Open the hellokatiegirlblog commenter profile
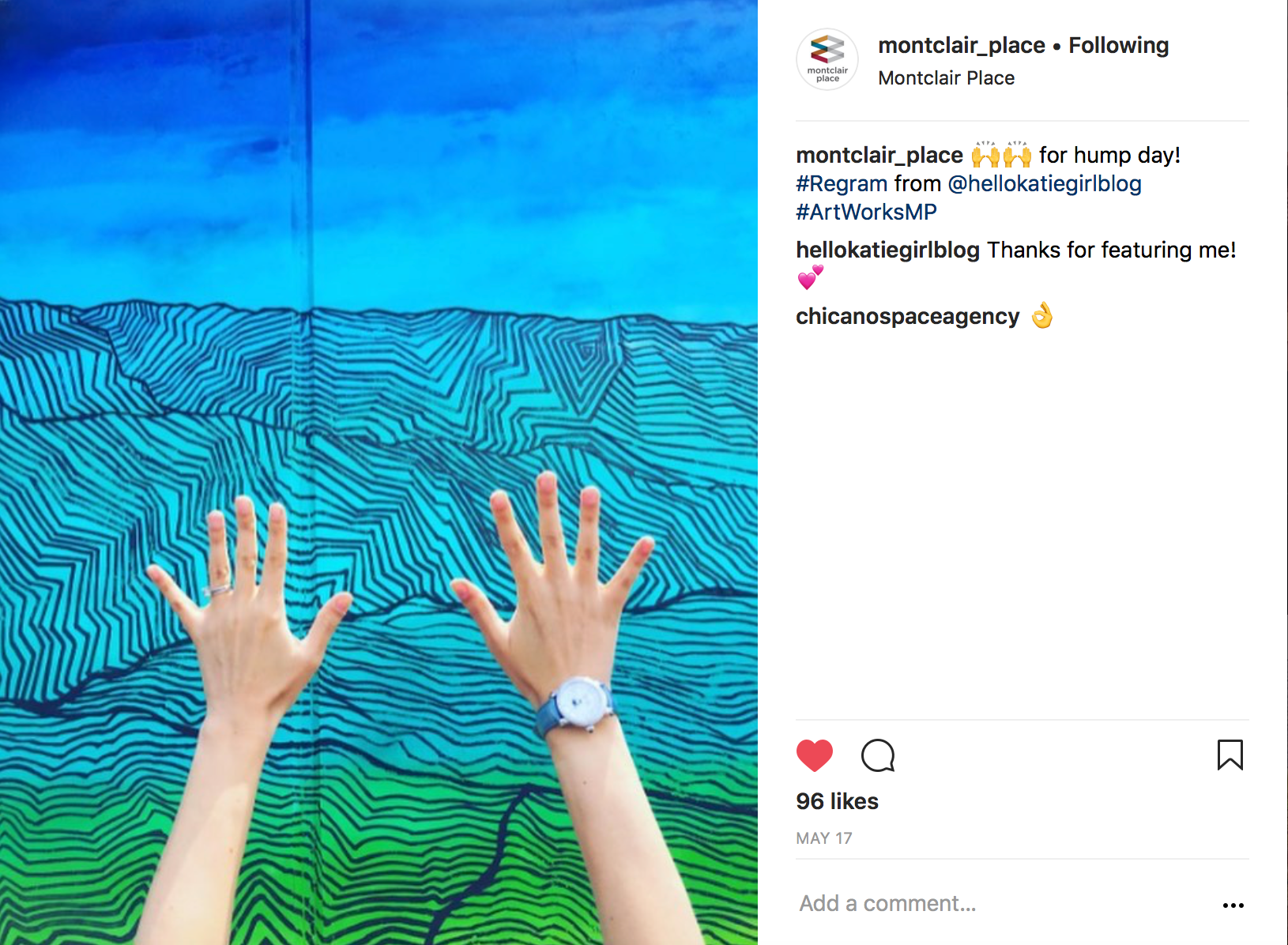The image size is (1288, 945). 887,250
